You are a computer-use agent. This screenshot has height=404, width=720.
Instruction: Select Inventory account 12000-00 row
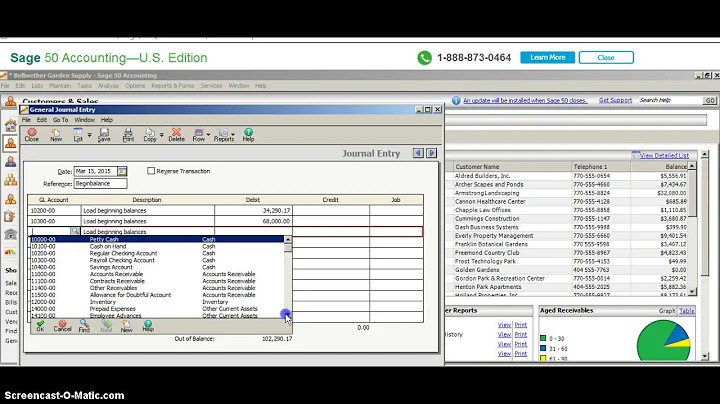click(157, 302)
